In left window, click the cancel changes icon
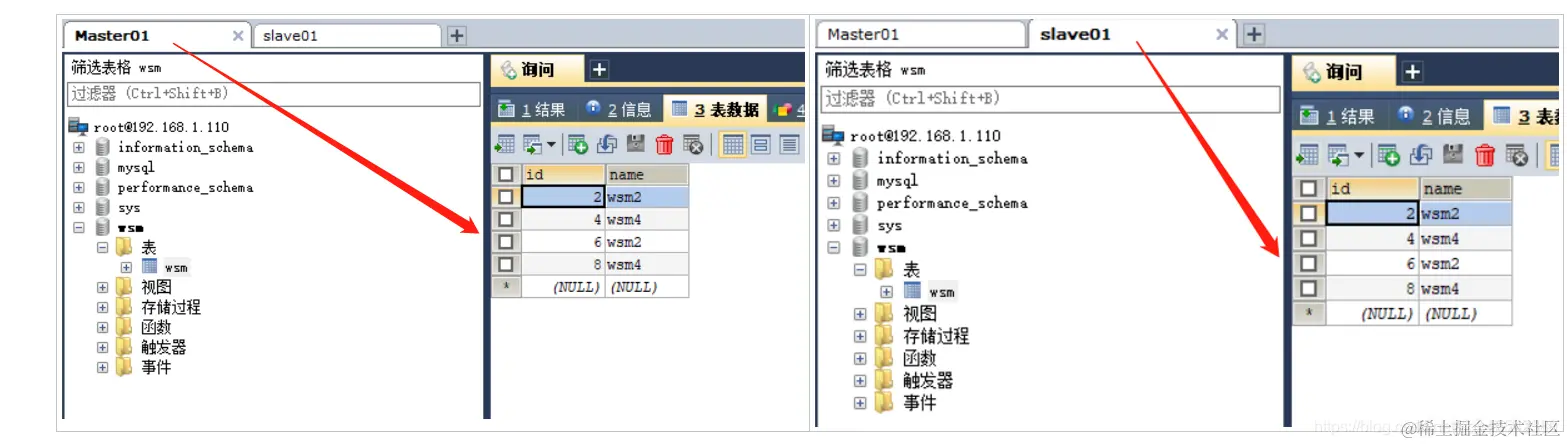Image resolution: width=1567 pixels, height=445 pixels. pyautogui.click(x=693, y=144)
